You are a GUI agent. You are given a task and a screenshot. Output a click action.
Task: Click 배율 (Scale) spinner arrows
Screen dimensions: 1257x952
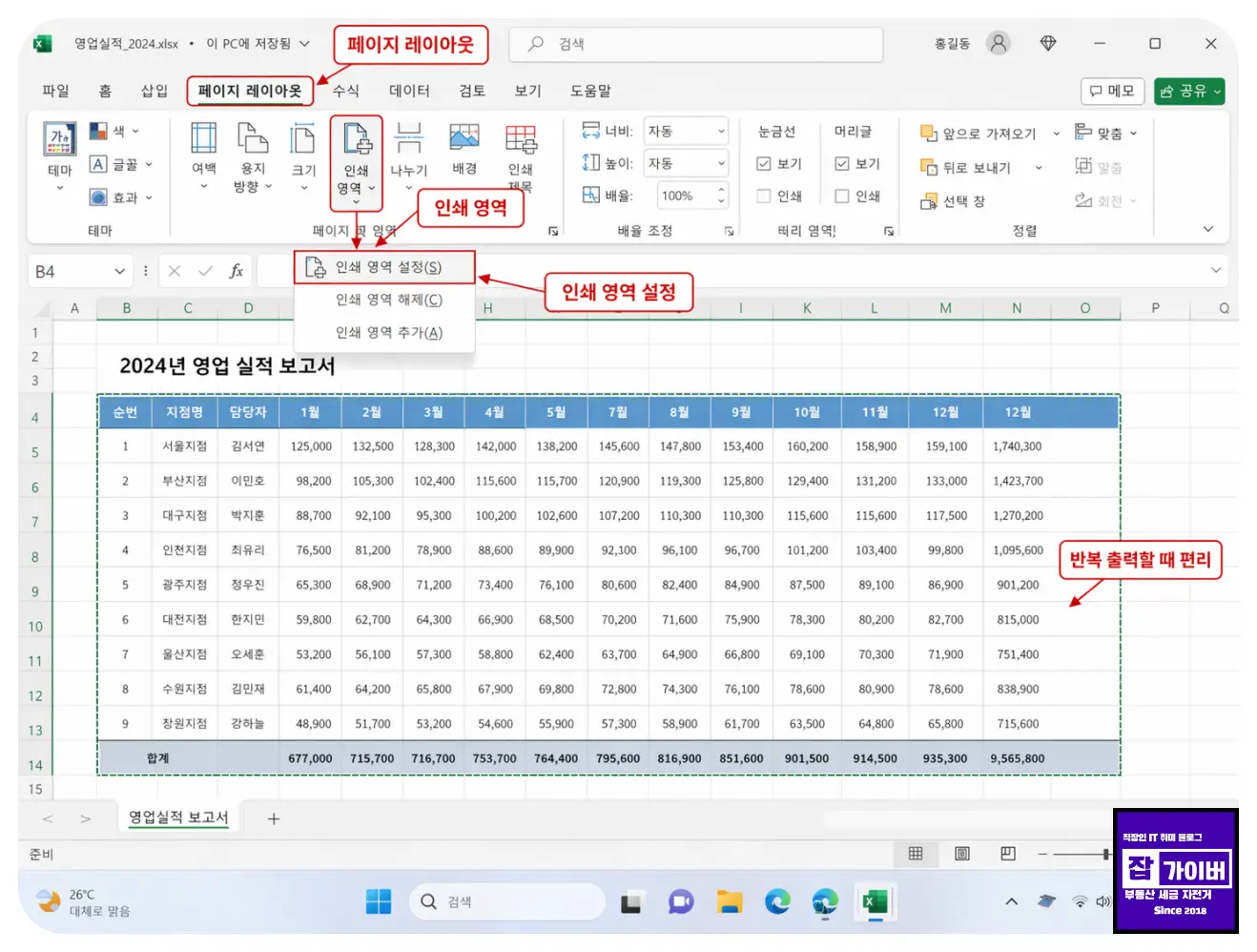(x=721, y=196)
